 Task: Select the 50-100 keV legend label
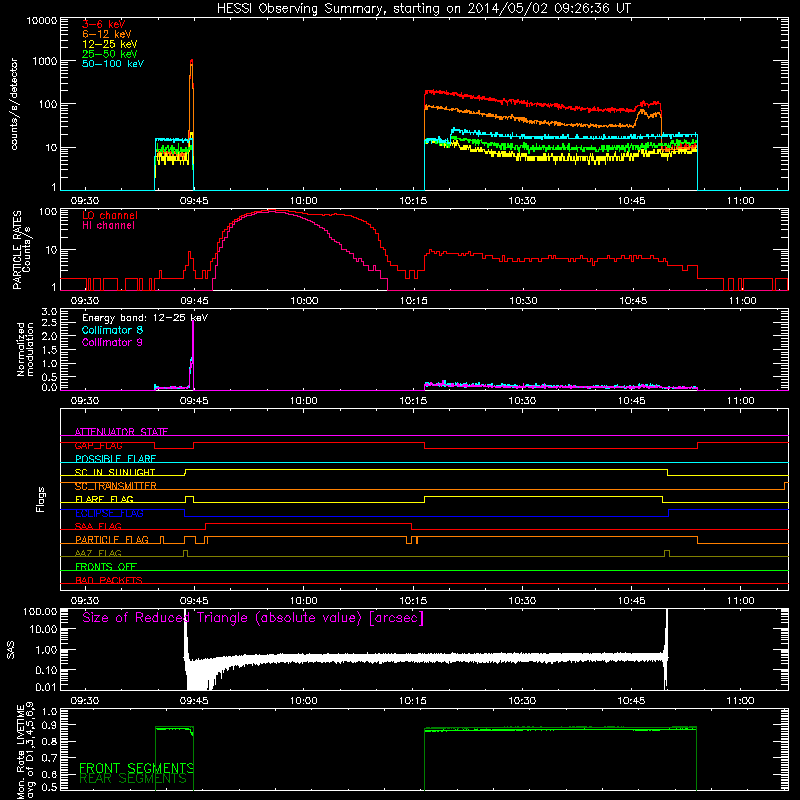(113, 64)
